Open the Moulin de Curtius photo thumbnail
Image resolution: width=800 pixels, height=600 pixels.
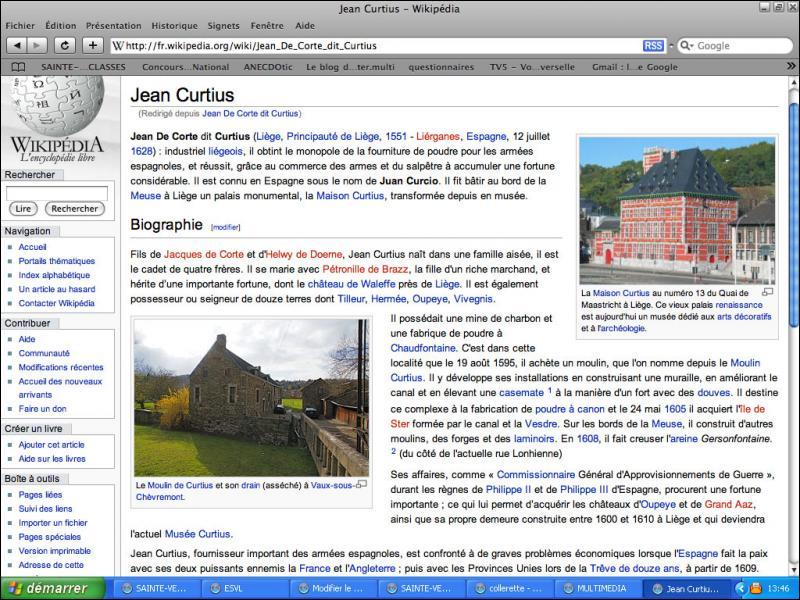[x=251, y=398]
